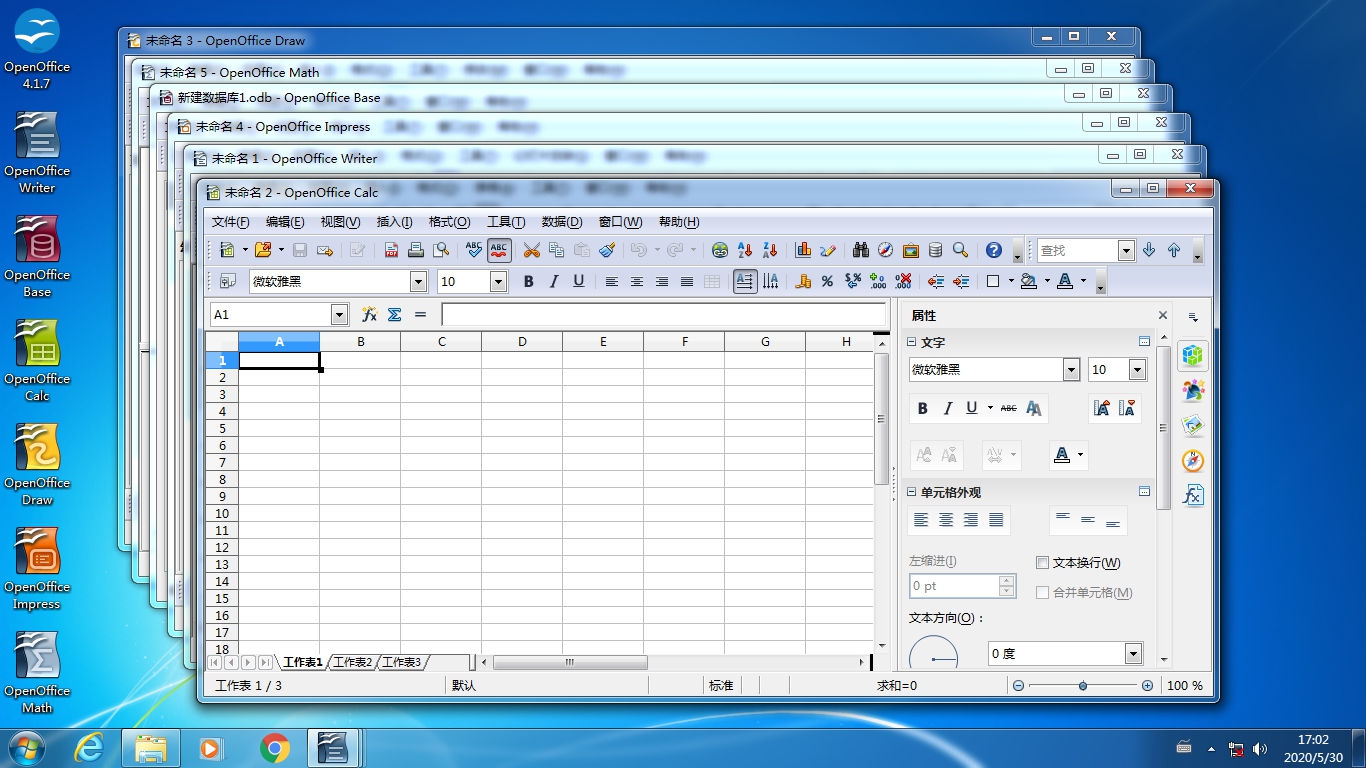Image resolution: width=1366 pixels, height=768 pixels.
Task: Click the Find & Replace binoculars icon
Action: click(x=860, y=250)
